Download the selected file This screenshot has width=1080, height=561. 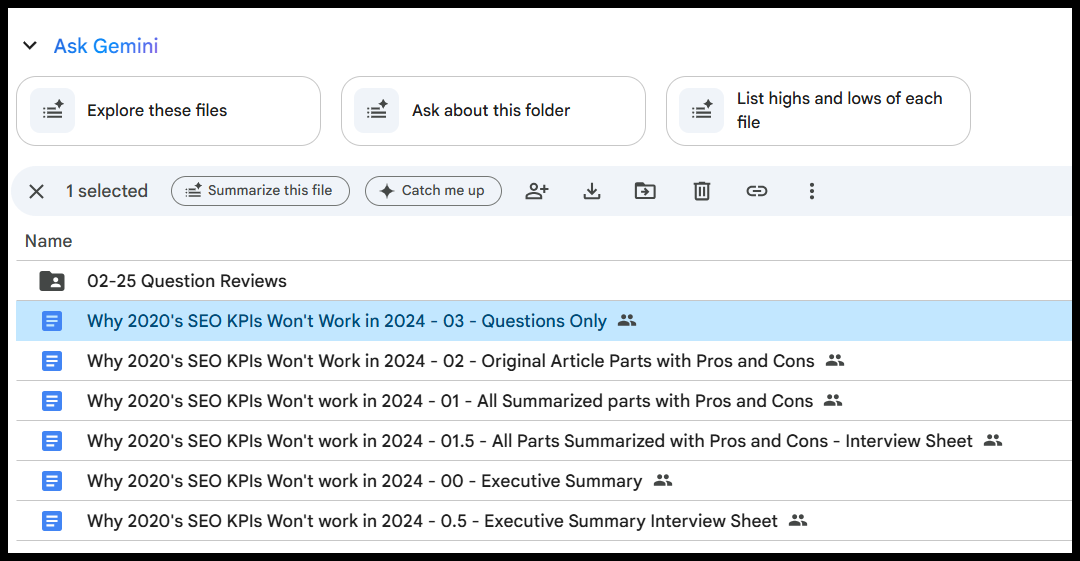click(592, 191)
